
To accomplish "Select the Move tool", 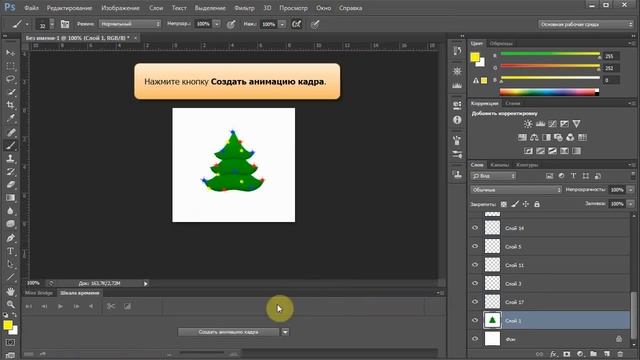I will (11, 53).
